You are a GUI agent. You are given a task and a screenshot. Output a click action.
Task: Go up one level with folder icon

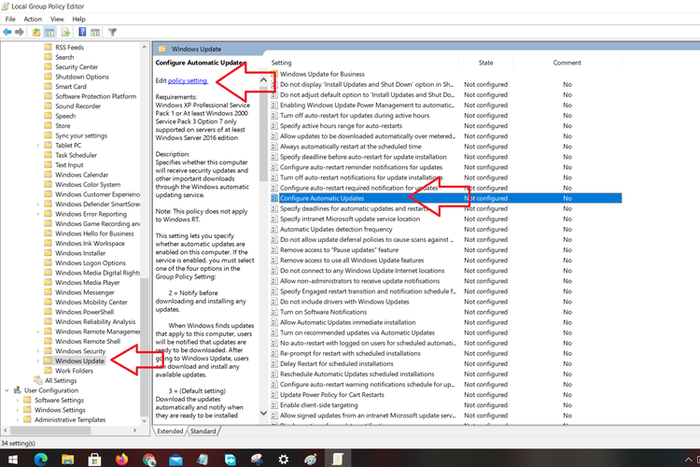[x=36, y=32]
